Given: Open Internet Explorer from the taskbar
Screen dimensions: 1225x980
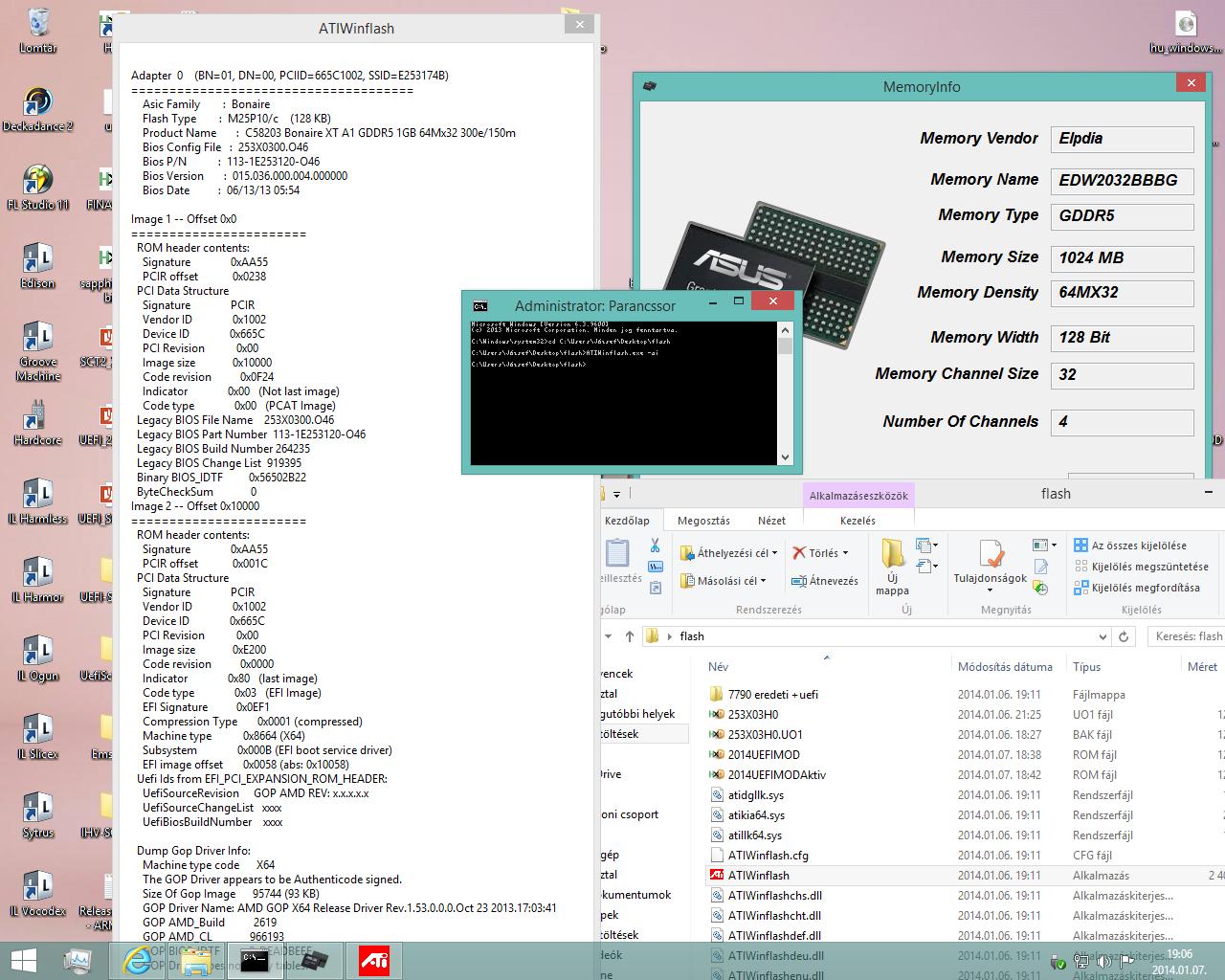Looking at the screenshot, I should 139,960.
